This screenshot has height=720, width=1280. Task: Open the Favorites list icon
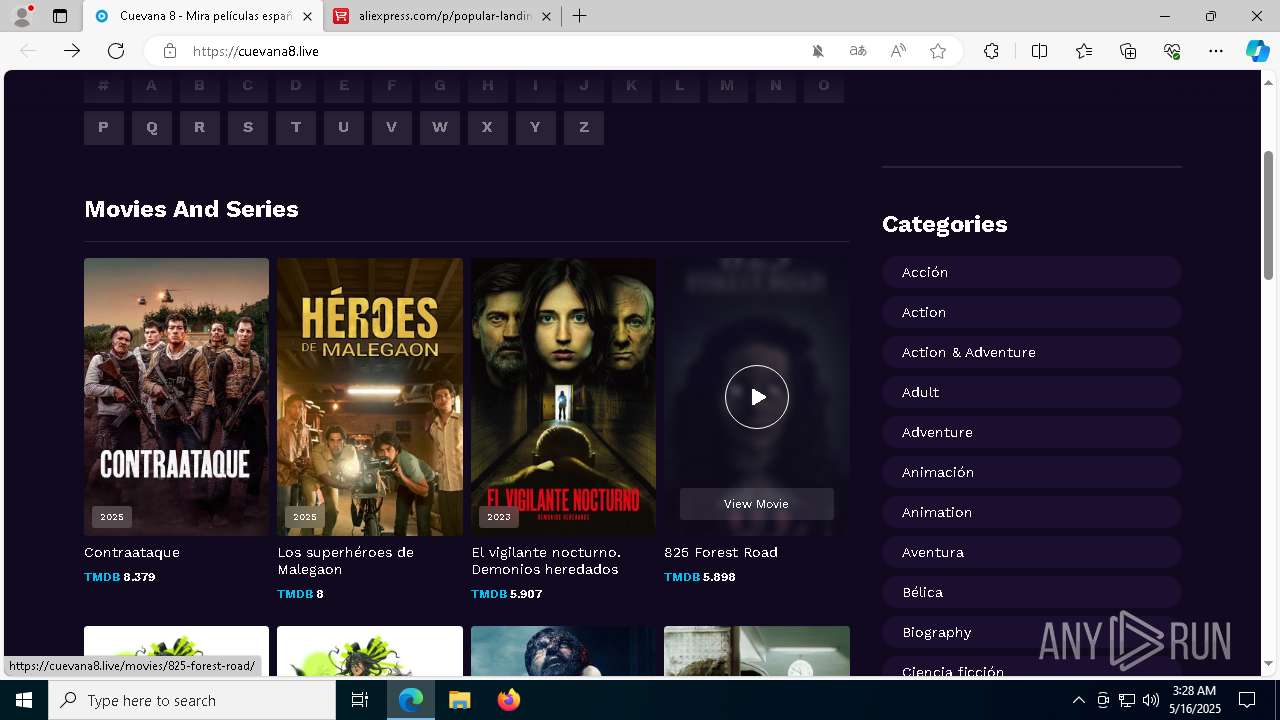tap(1084, 51)
